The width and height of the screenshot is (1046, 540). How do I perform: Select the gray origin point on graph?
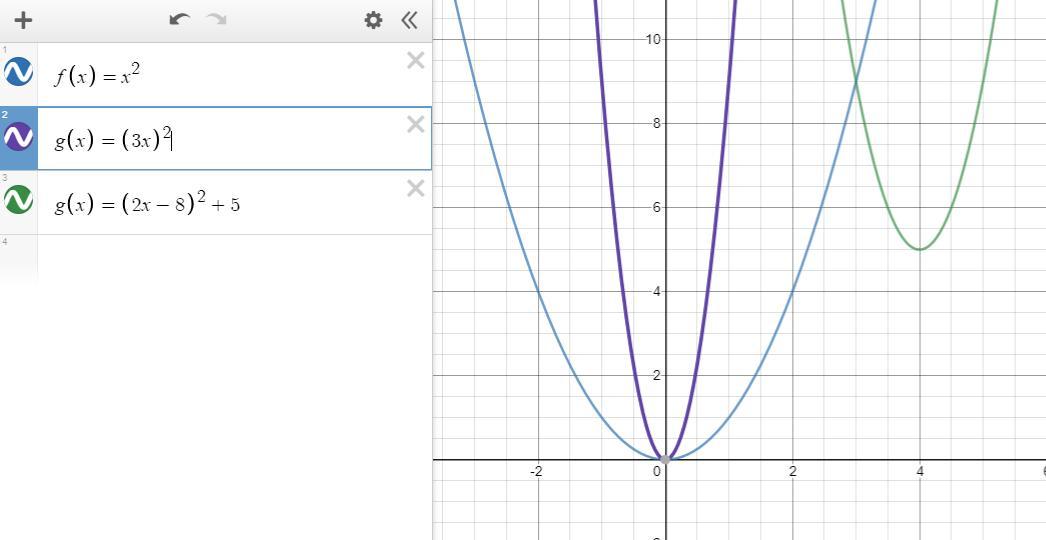[665, 459]
